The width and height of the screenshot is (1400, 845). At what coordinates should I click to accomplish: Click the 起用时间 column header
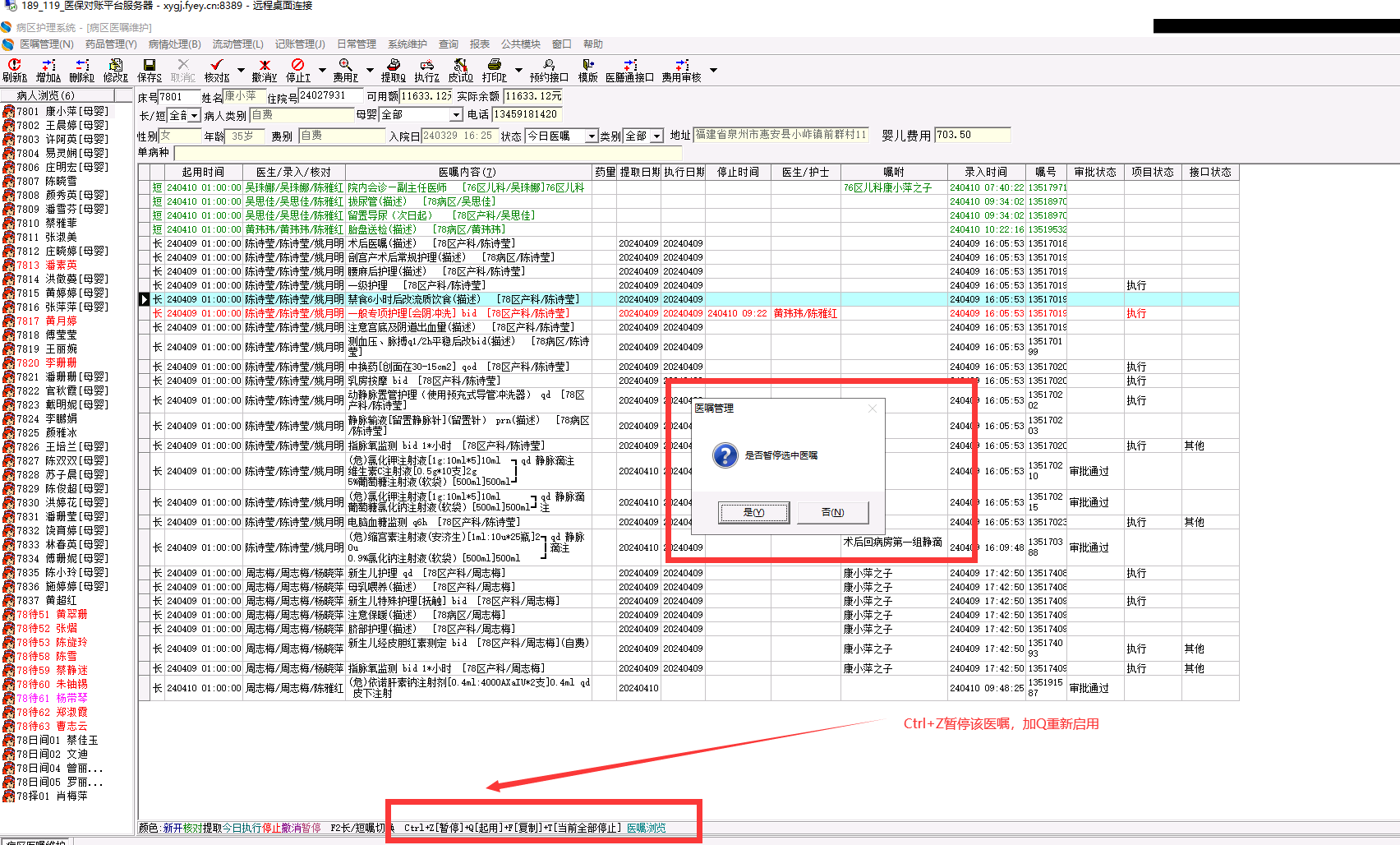203,172
